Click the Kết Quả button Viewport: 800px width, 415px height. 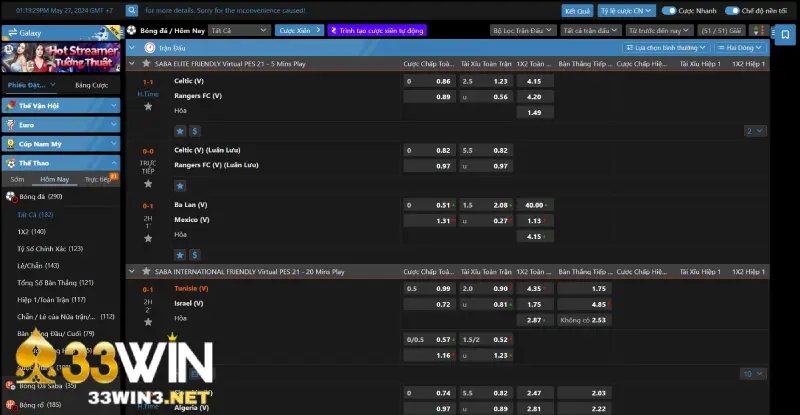[577, 11]
